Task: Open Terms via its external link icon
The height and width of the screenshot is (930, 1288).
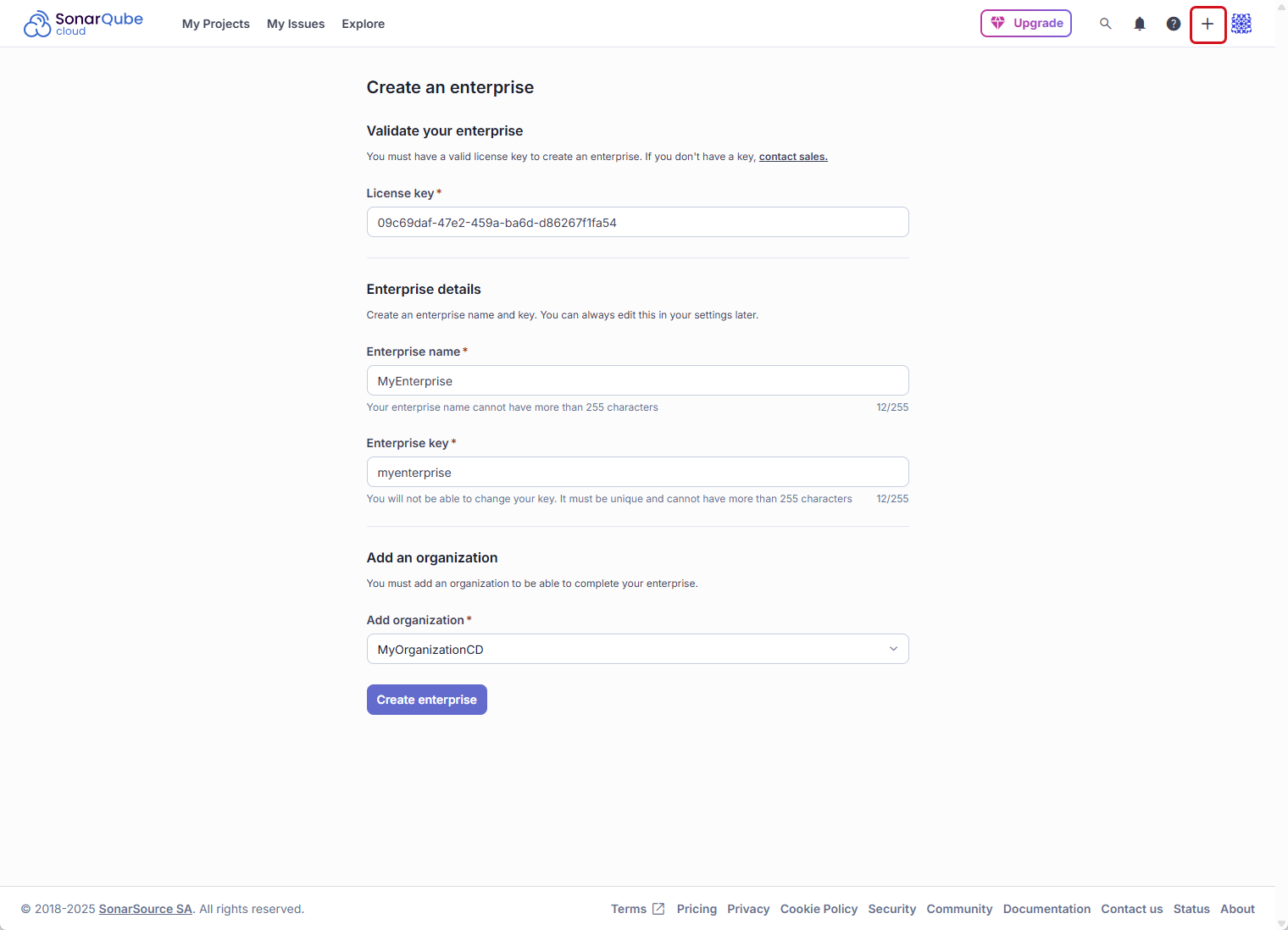Action: (x=658, y=908)
